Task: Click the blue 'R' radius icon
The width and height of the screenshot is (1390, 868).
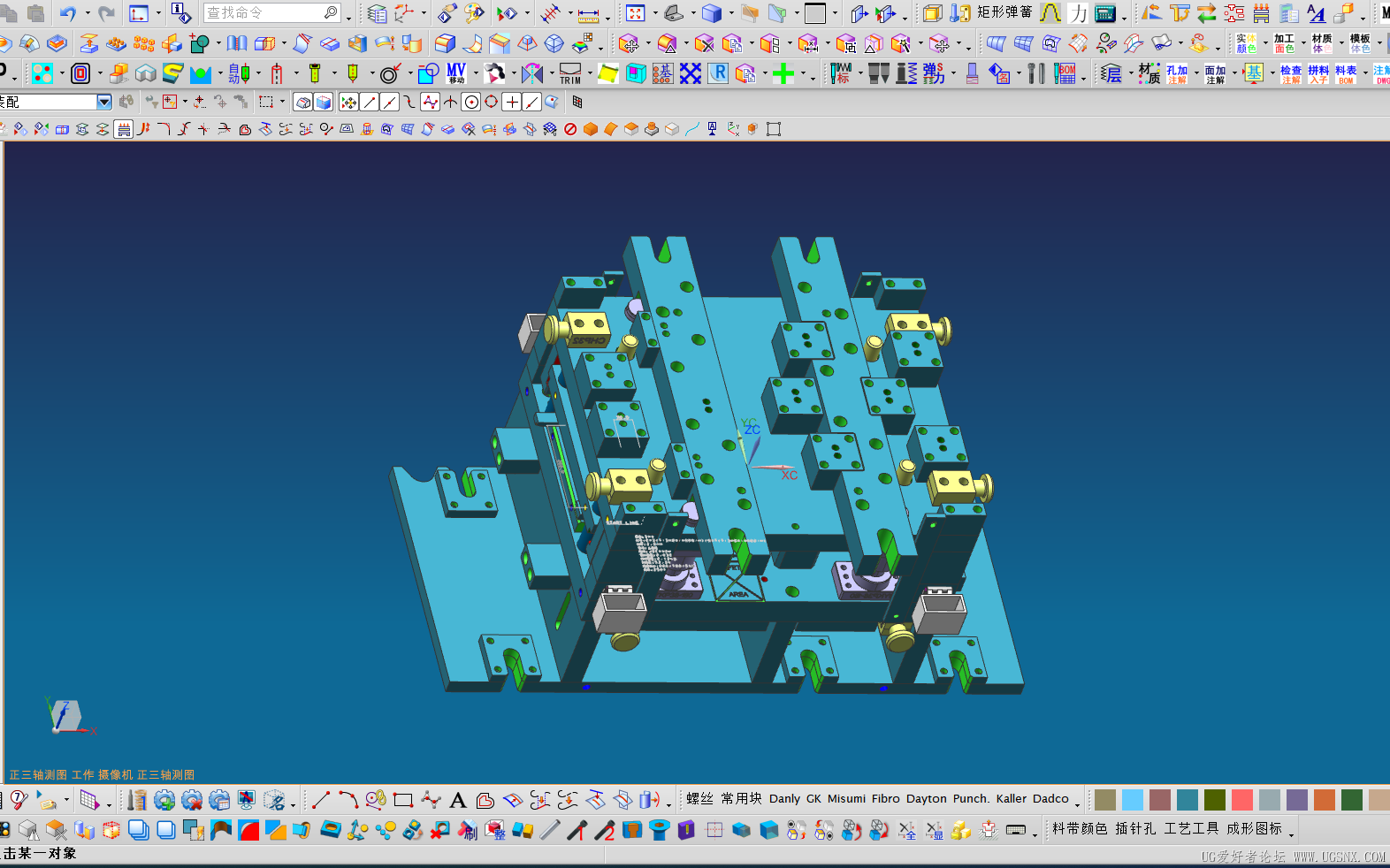Action: pos(718,73)
